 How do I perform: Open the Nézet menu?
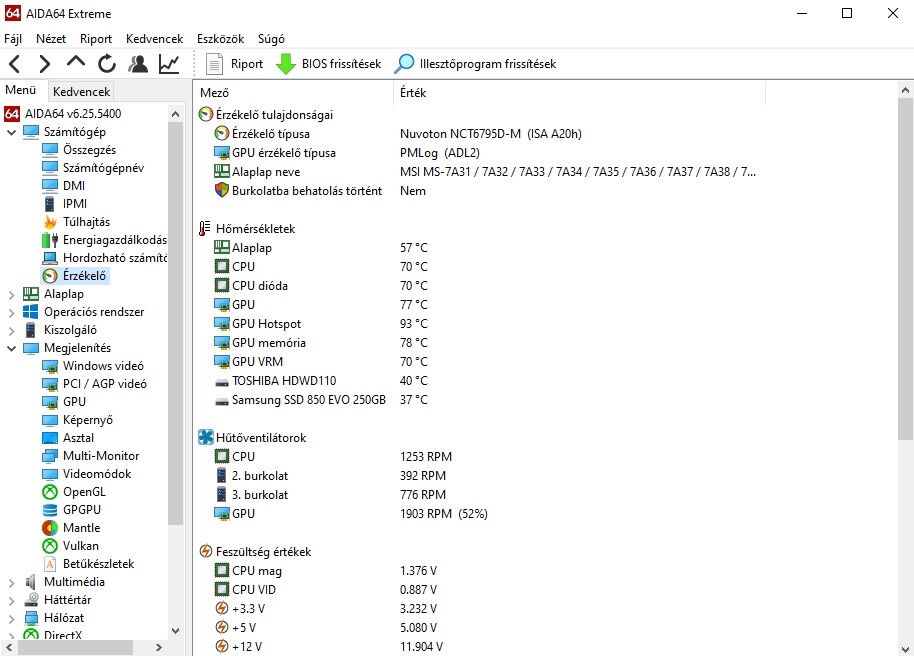(51, 38)
